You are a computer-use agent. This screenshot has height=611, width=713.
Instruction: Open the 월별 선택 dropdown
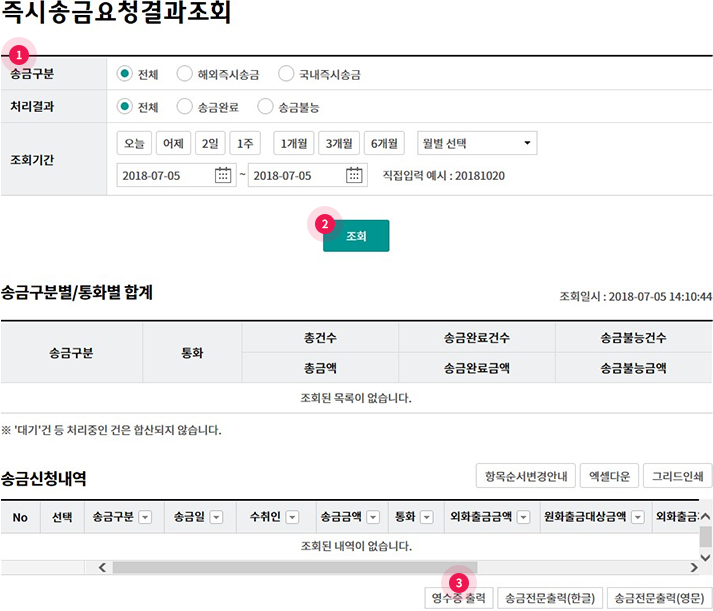pyautogui.click(x=477, y=143)
